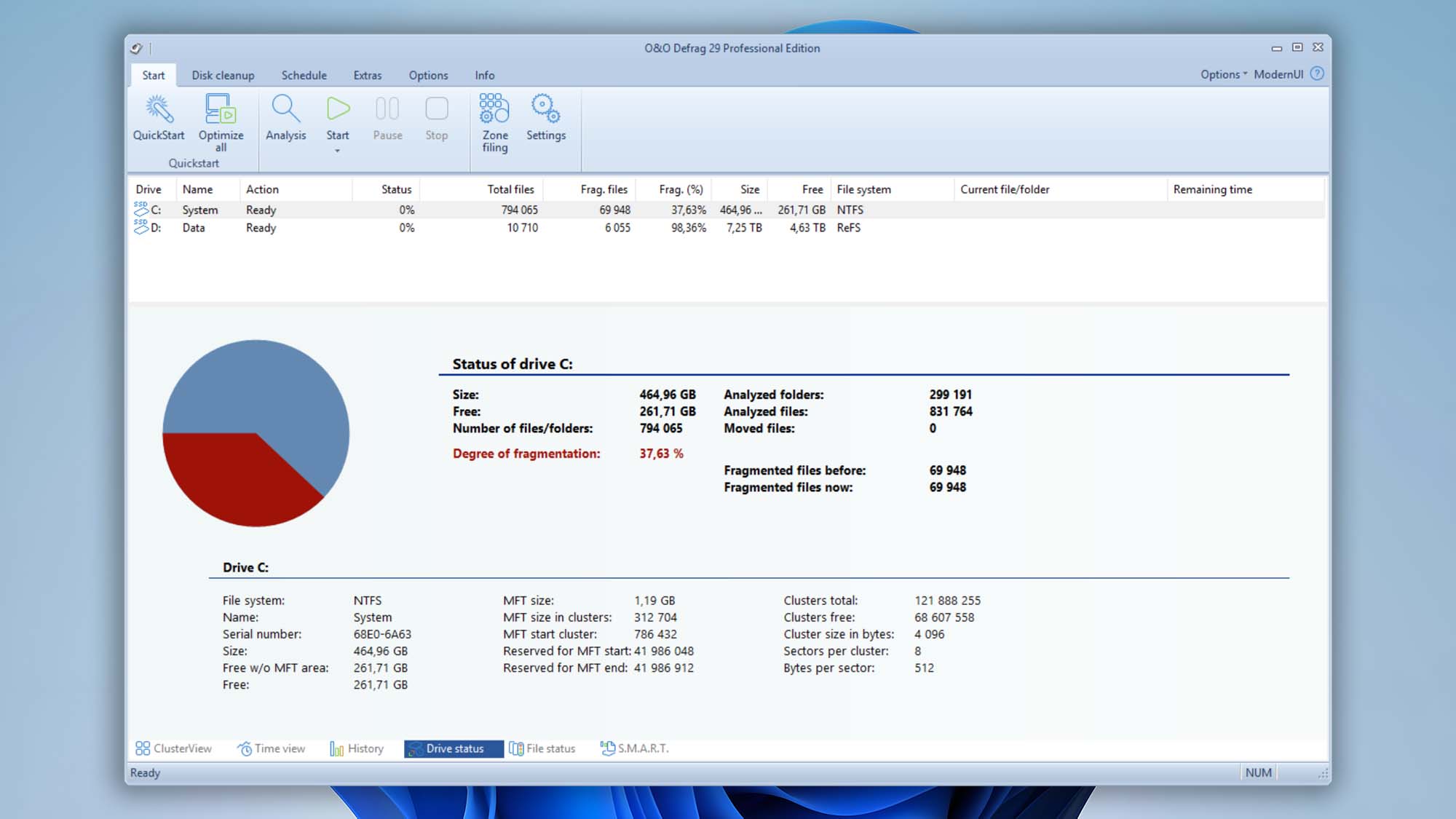
Task: Open the Disk cleanup ribbon tab
Action: pyautogui.click(x=223, y=75)
